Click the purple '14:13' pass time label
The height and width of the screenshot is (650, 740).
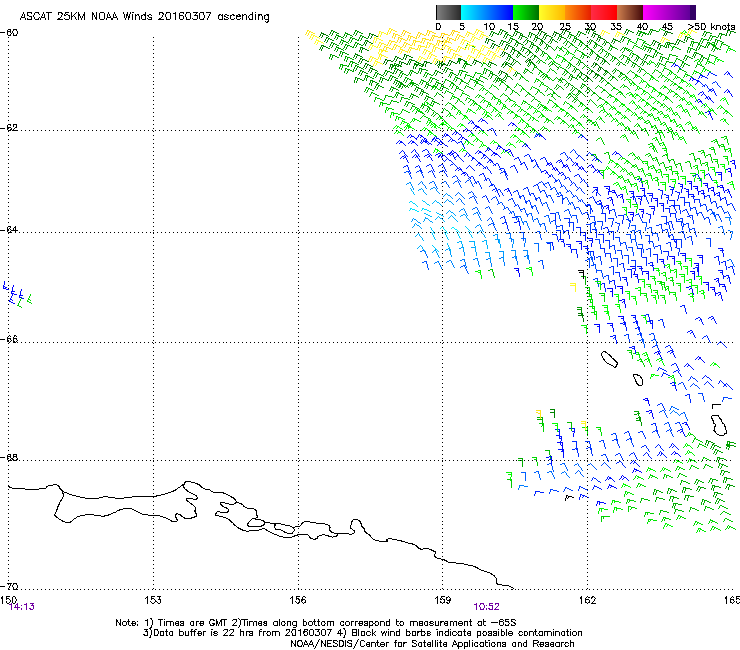tap(22, 607)
